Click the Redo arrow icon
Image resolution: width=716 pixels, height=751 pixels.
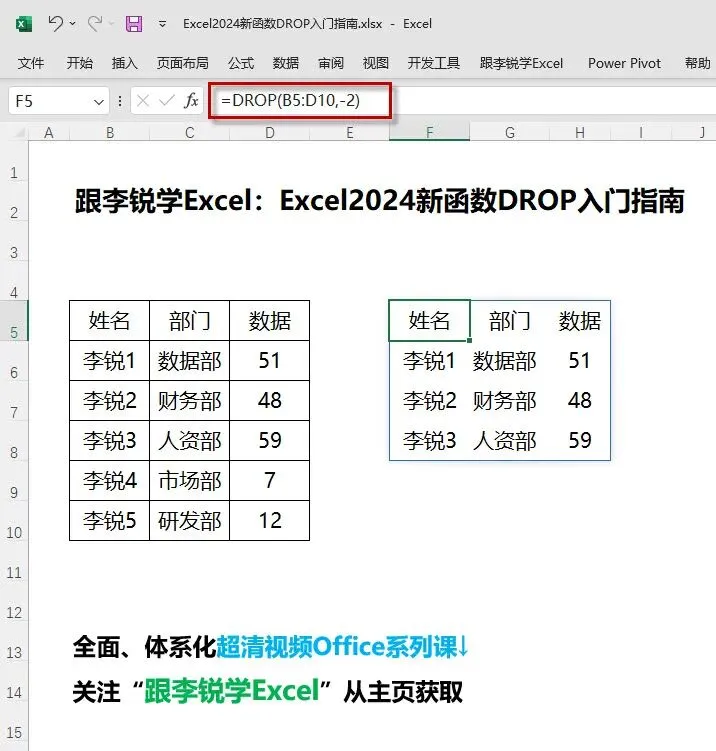[x=95, y=23]
